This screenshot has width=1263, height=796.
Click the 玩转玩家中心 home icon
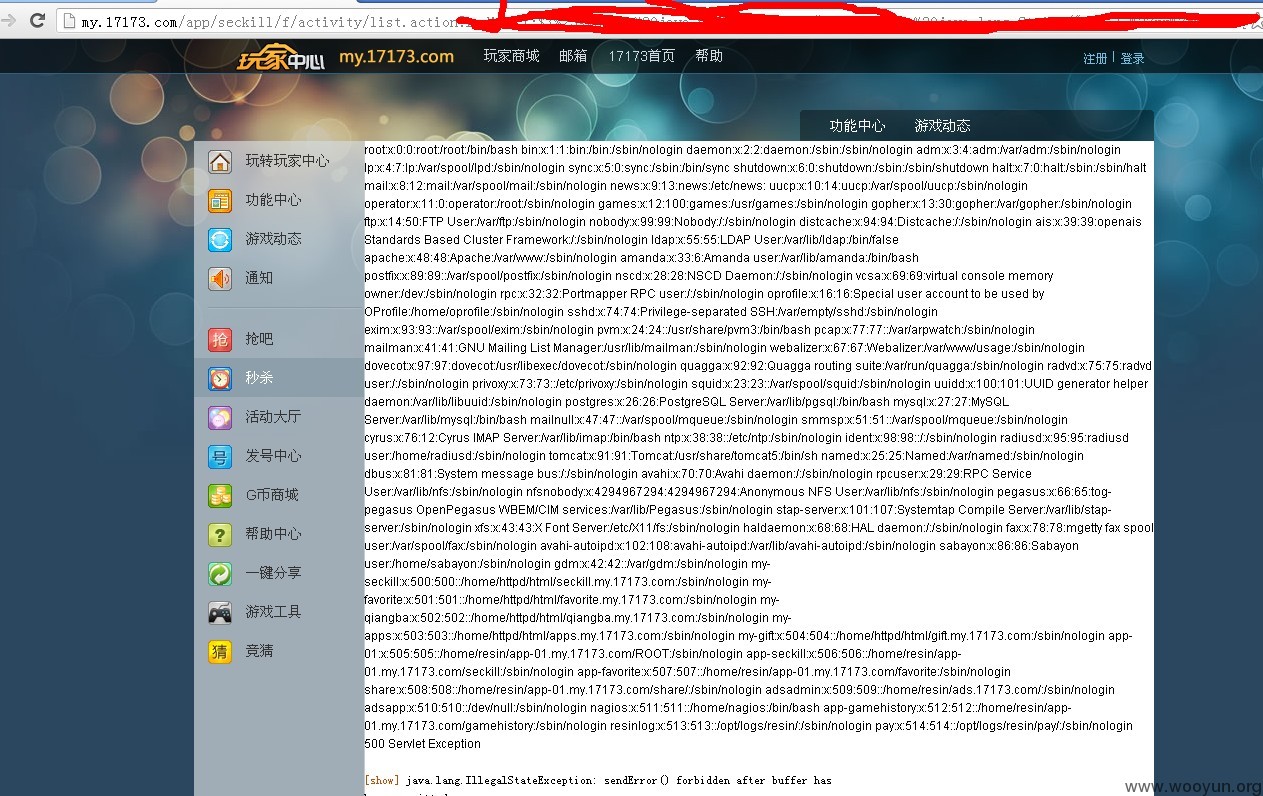220,161
